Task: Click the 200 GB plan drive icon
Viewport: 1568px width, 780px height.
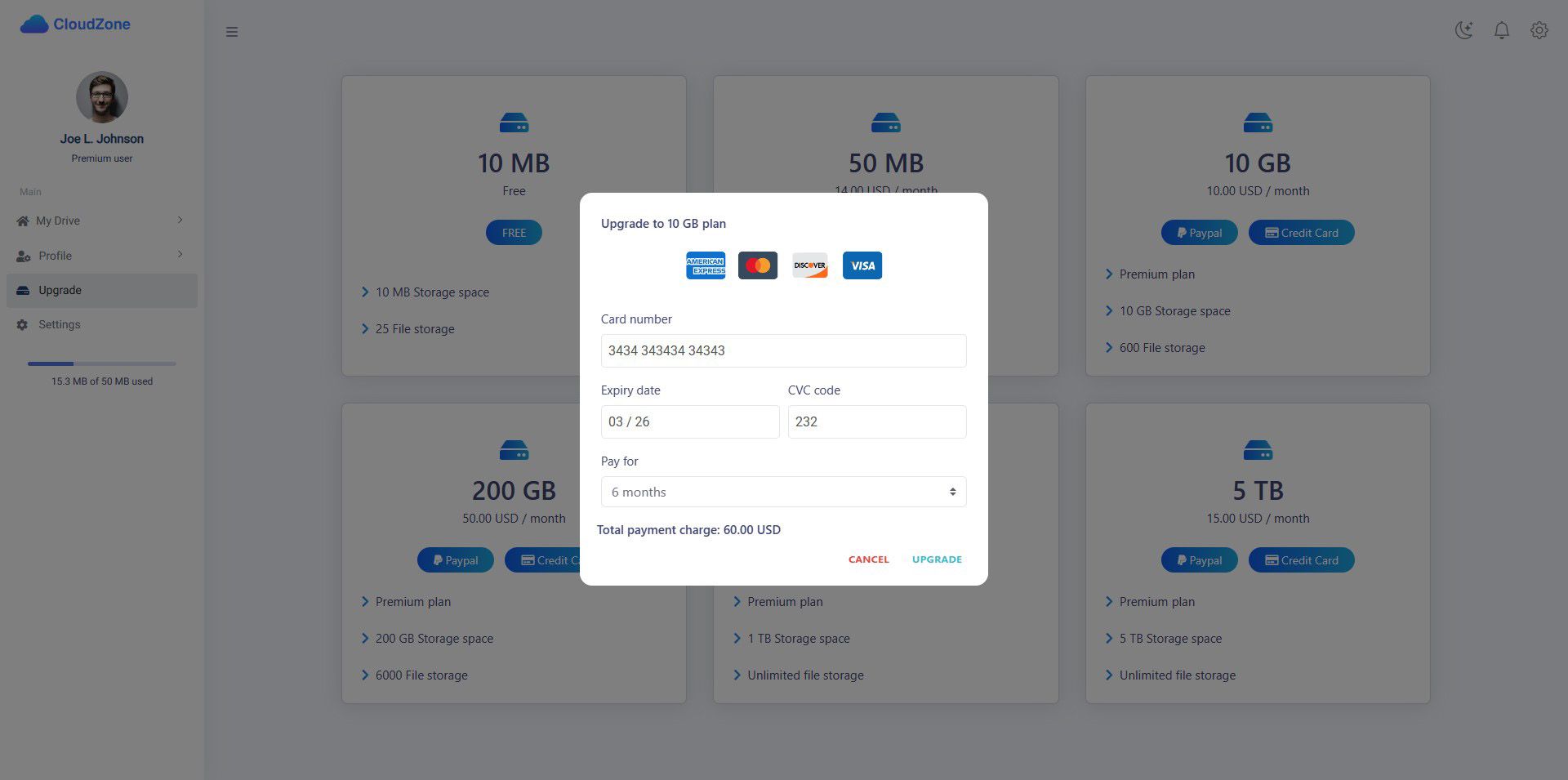Action: (514, 450)
